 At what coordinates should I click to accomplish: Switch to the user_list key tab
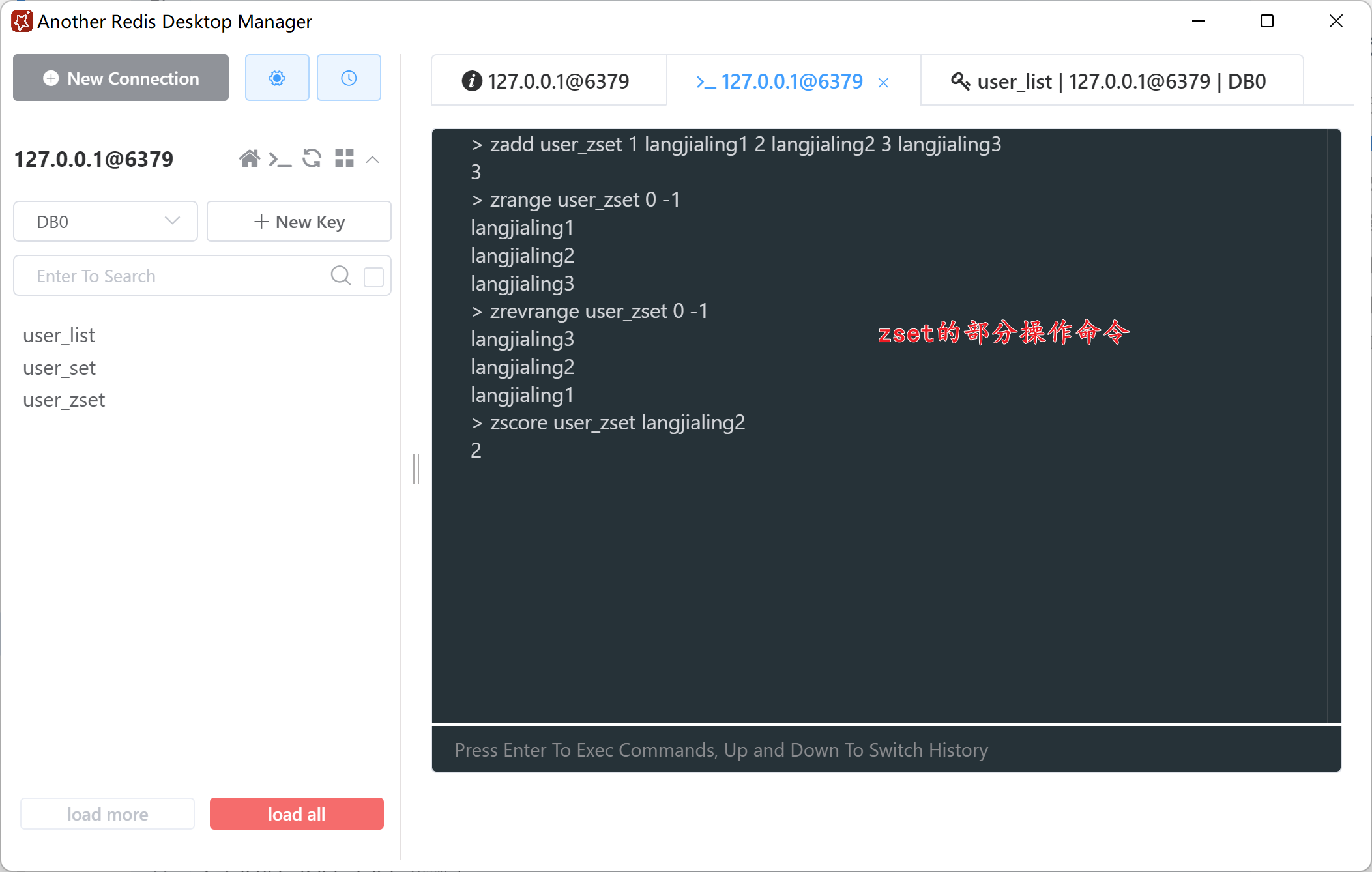1112,81
